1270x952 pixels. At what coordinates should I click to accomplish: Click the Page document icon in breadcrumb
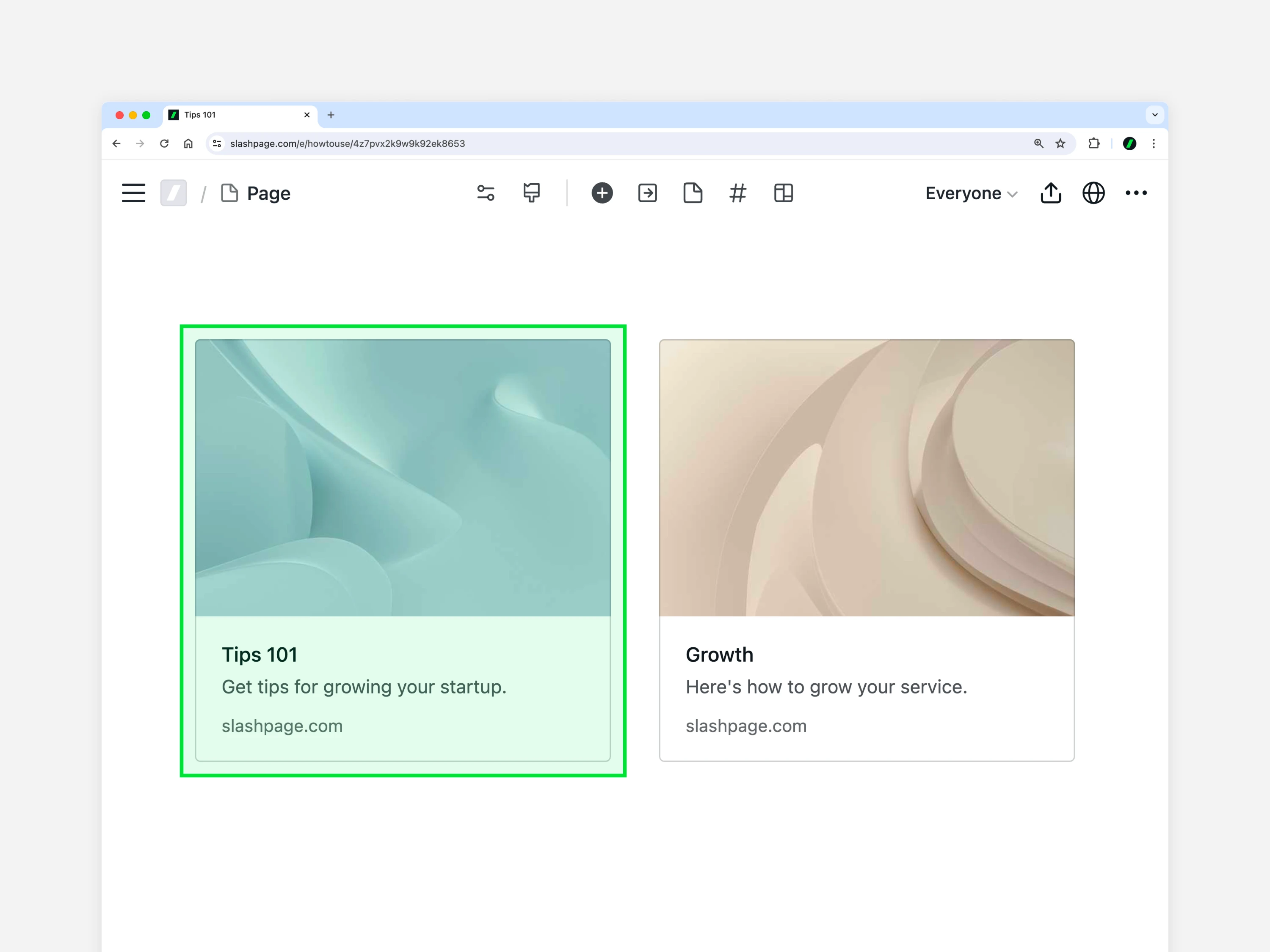(x=229, y=193)
